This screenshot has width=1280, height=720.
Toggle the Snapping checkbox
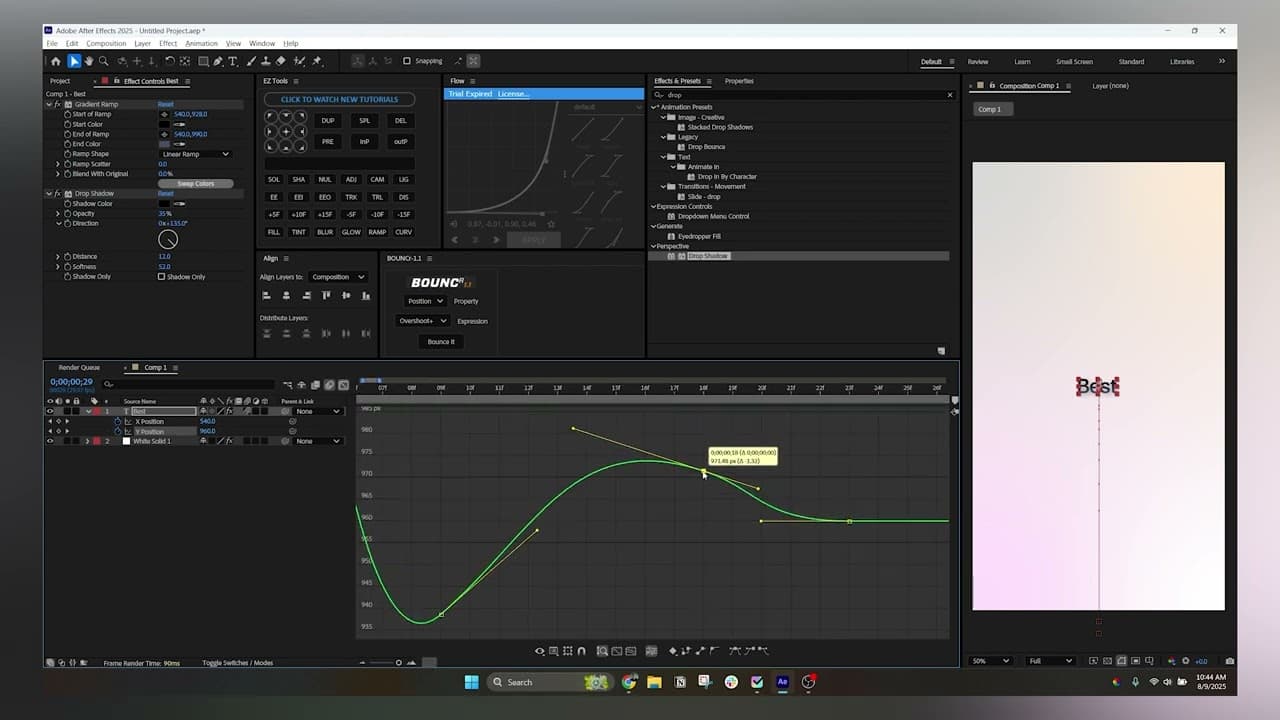click(x=407, y=61)
